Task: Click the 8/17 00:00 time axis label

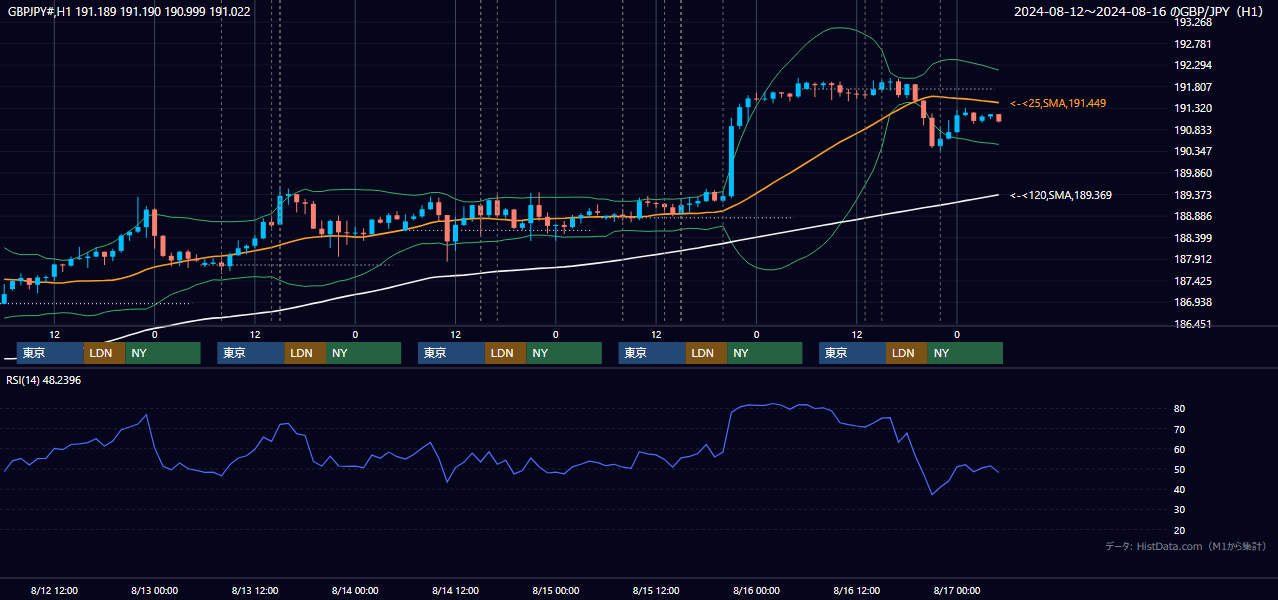Action: click(x=956, y=590)
